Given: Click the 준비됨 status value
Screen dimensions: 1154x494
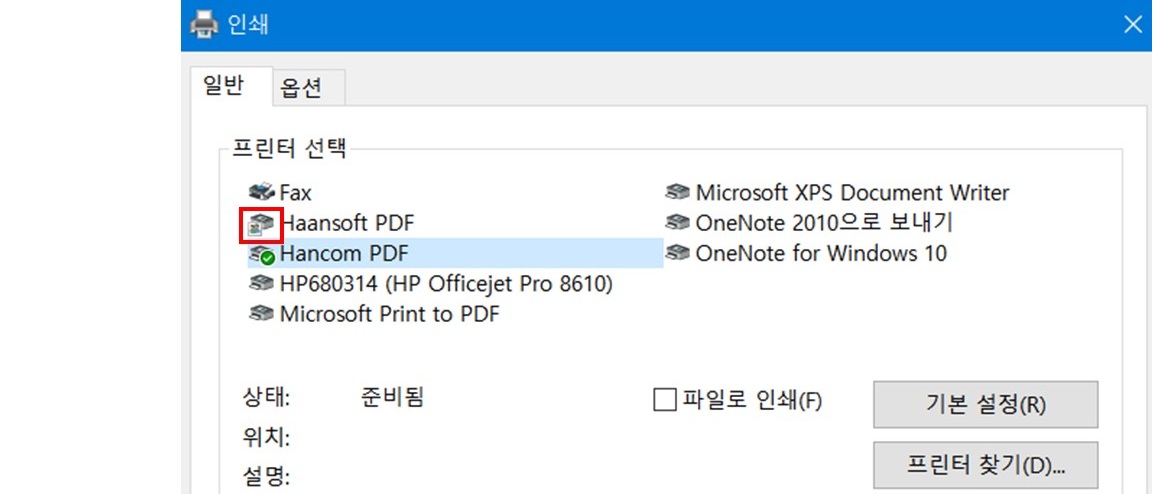Looking at the screenshot, I should point(392,398).
